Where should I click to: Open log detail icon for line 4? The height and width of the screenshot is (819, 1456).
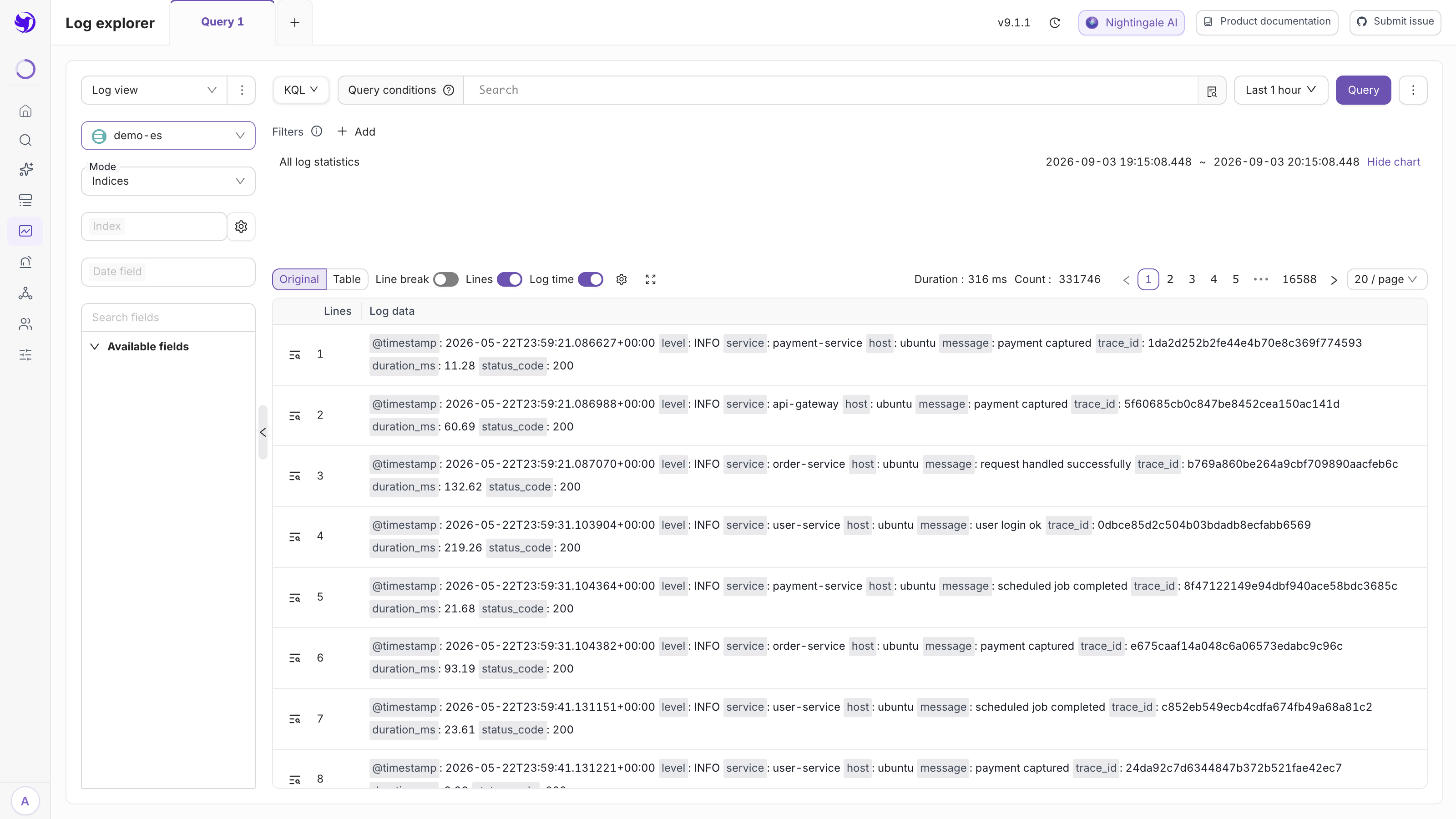[x=294, y=536]
